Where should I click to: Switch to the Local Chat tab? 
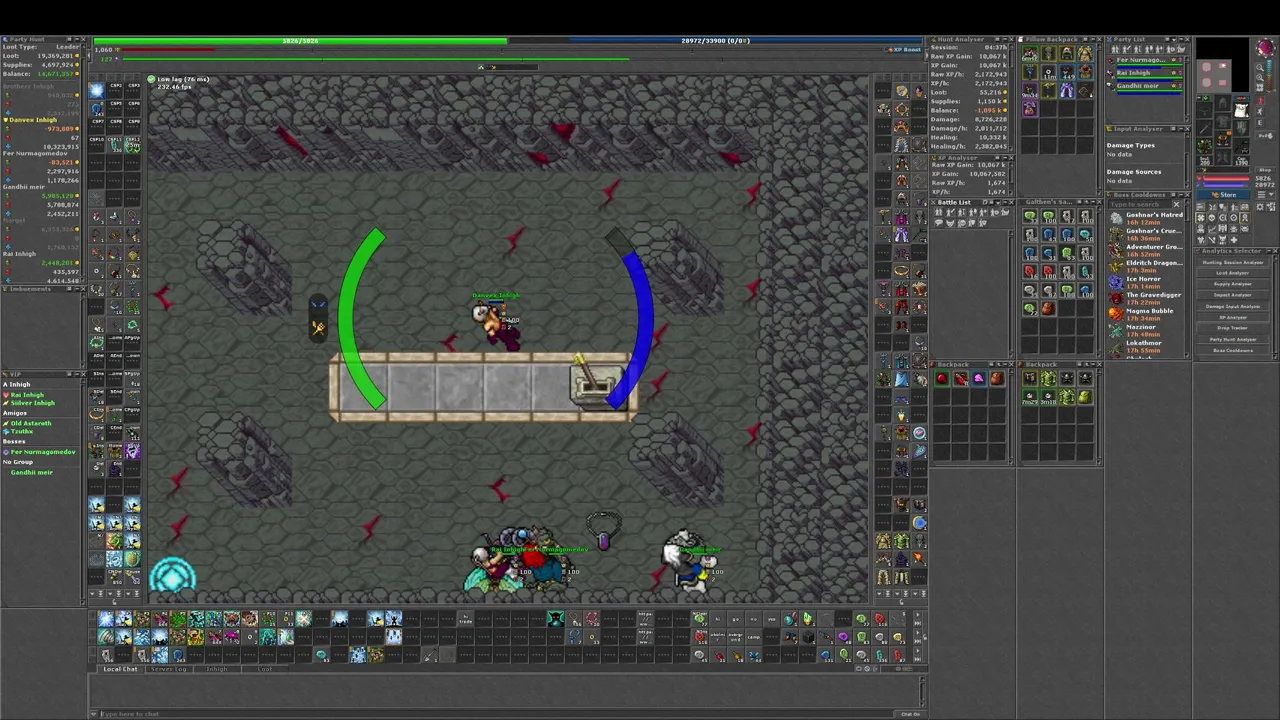point(120,669)
